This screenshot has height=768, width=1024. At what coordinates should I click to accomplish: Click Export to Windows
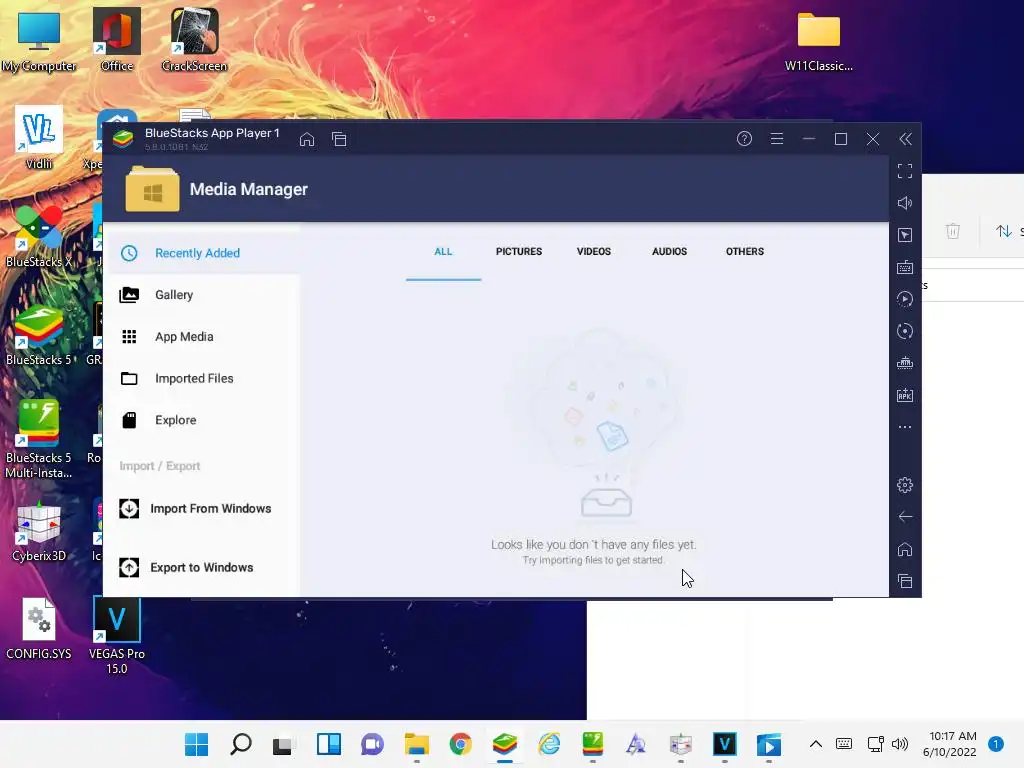[x=202, y=568]
